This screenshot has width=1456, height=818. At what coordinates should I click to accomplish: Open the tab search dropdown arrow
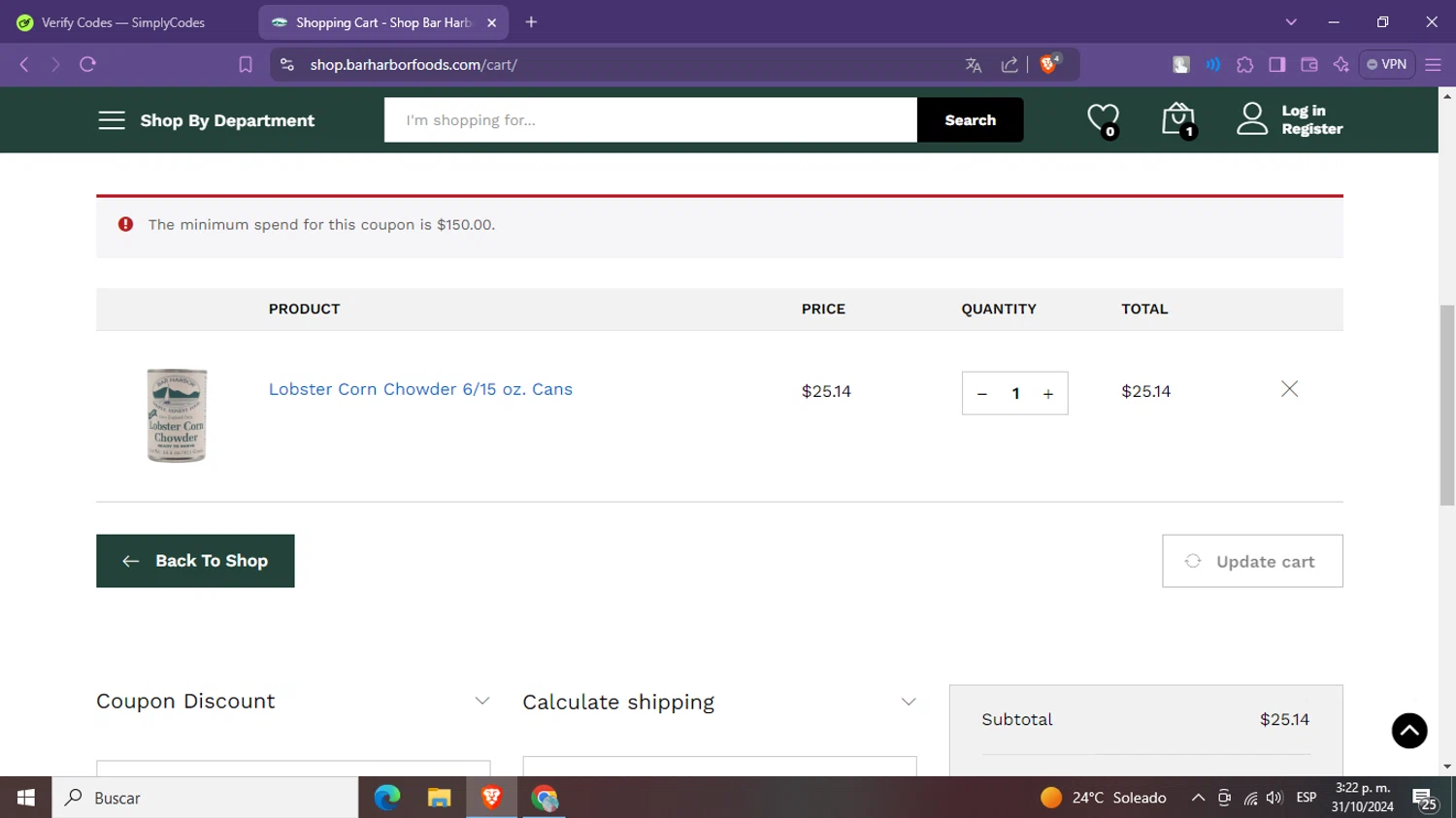(x=1291, y=22)
